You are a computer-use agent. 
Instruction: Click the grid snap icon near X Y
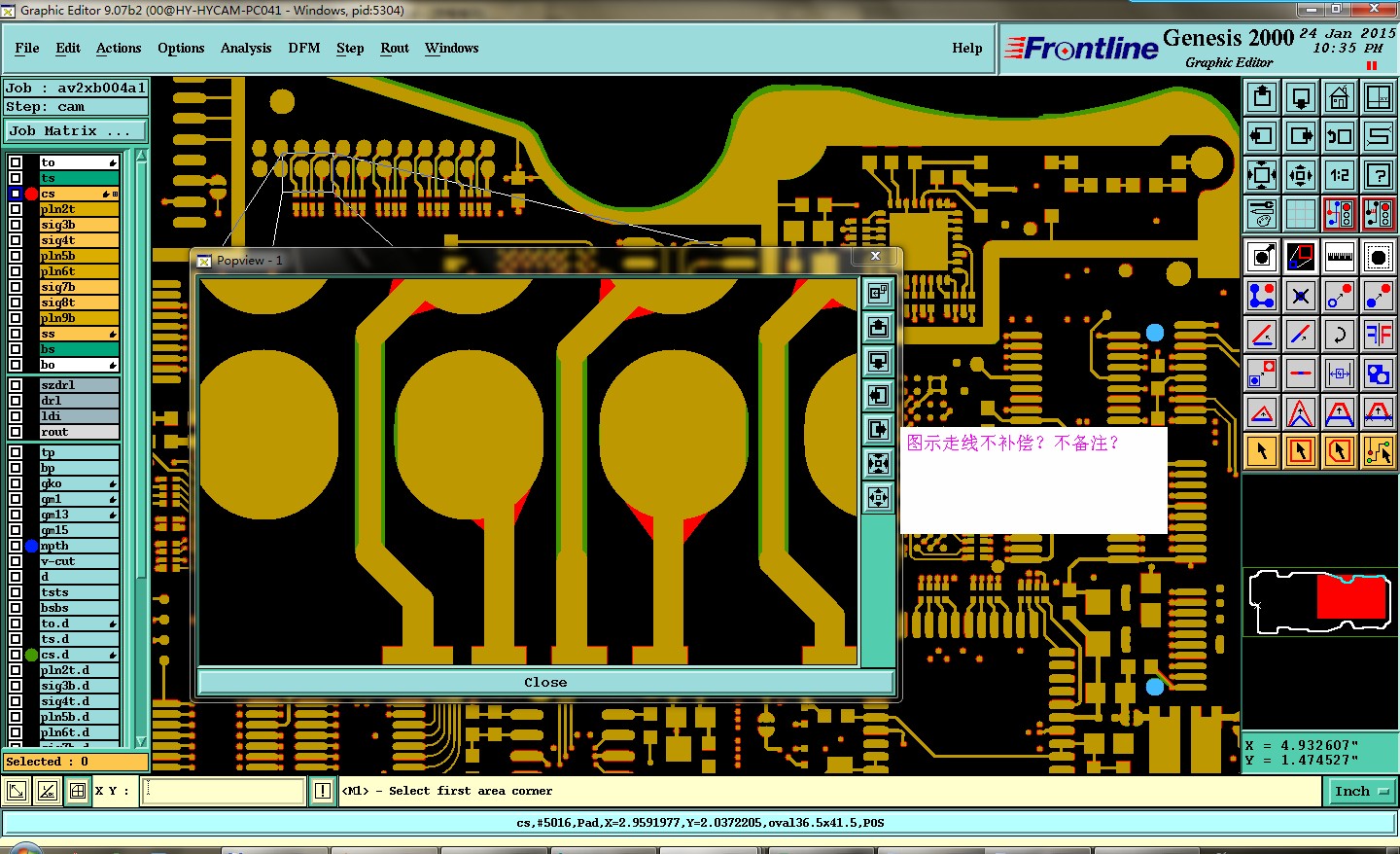(x=78, y=791)
